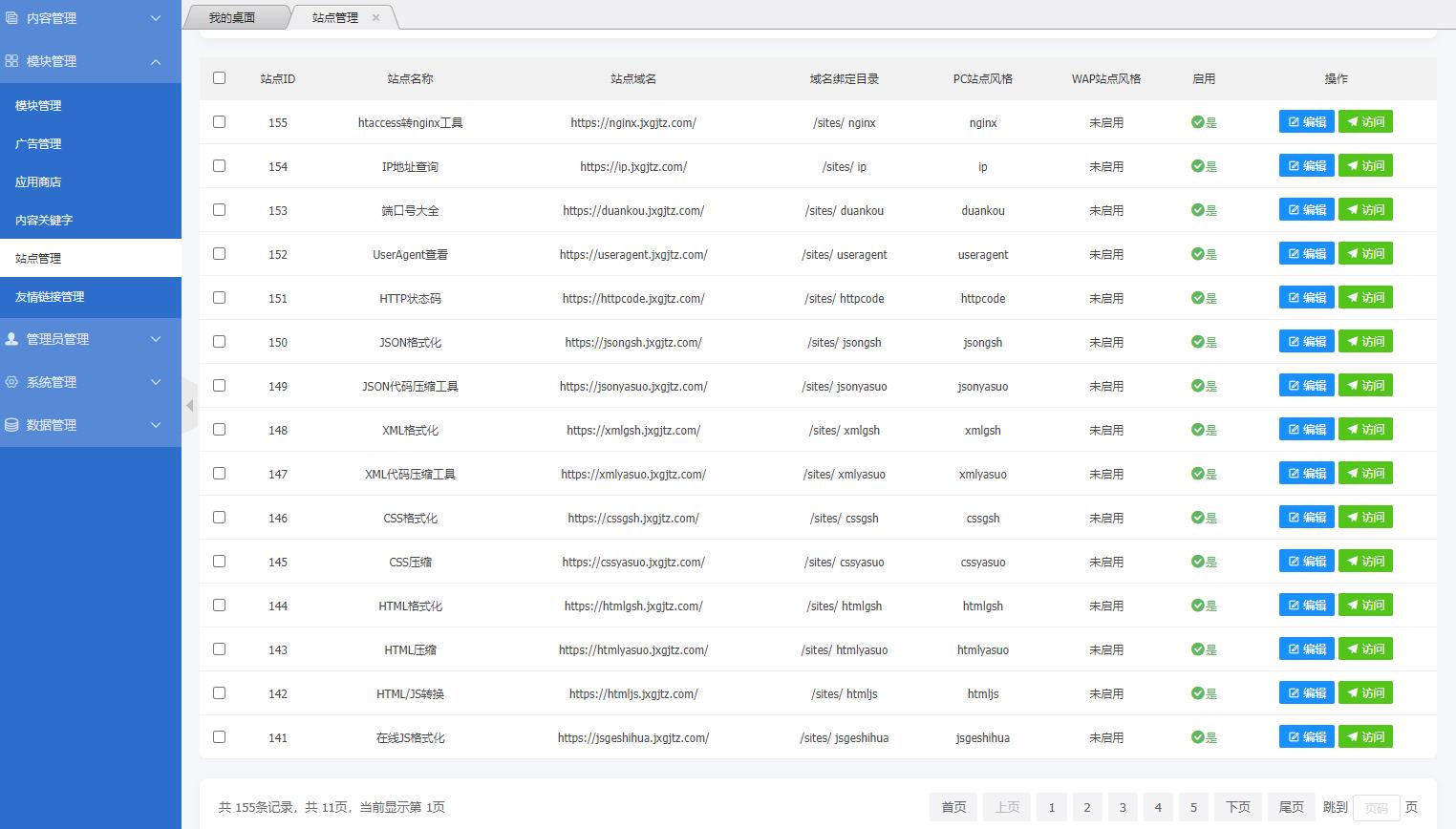1456x829 pixels.
Task: Click the 页码 jump-to-page input field
Action: point(1376,808)
